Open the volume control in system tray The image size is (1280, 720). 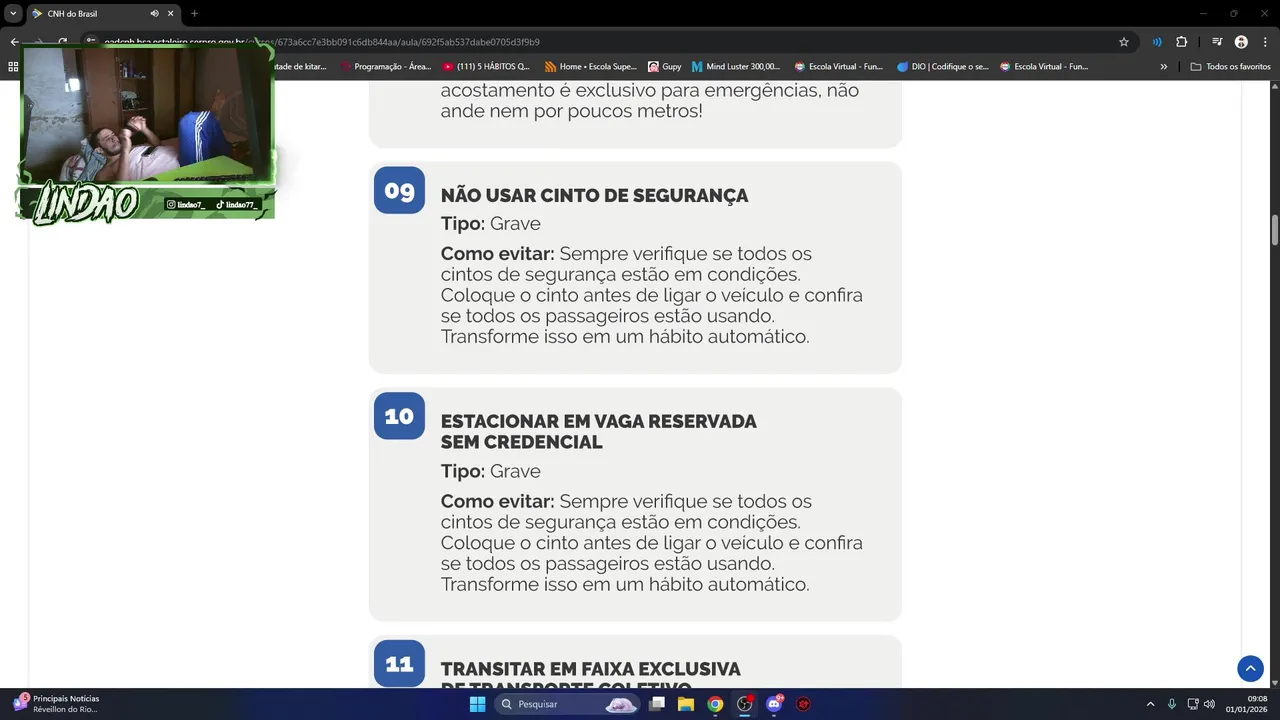pos(1209,704)
